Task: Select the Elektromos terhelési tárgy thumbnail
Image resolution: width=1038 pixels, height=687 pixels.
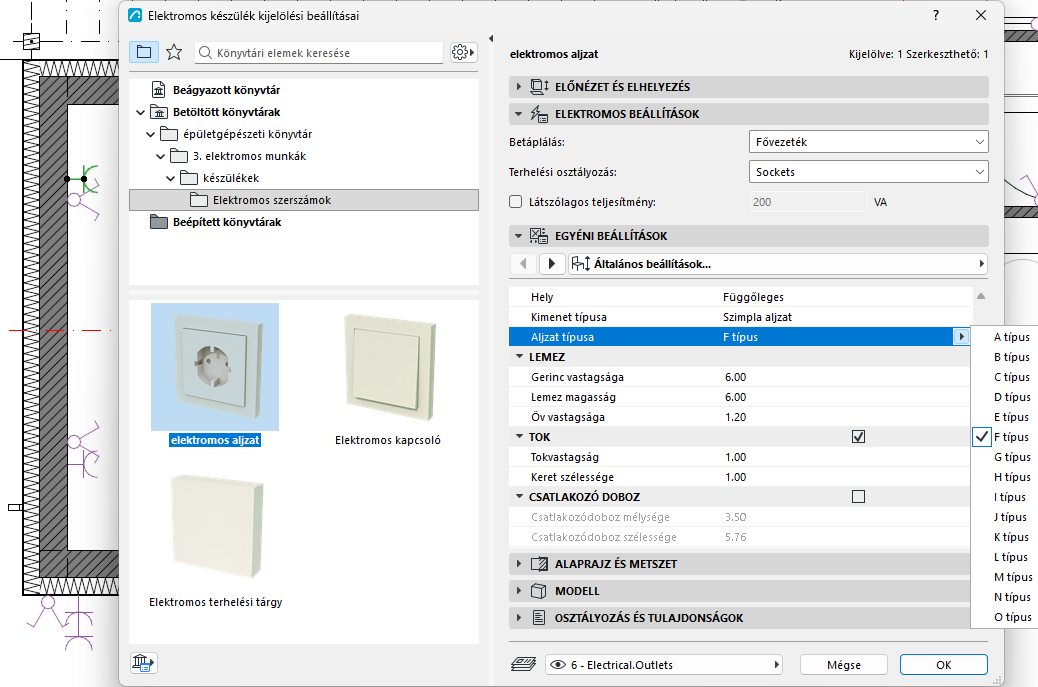Action: (x=216, y=528)
